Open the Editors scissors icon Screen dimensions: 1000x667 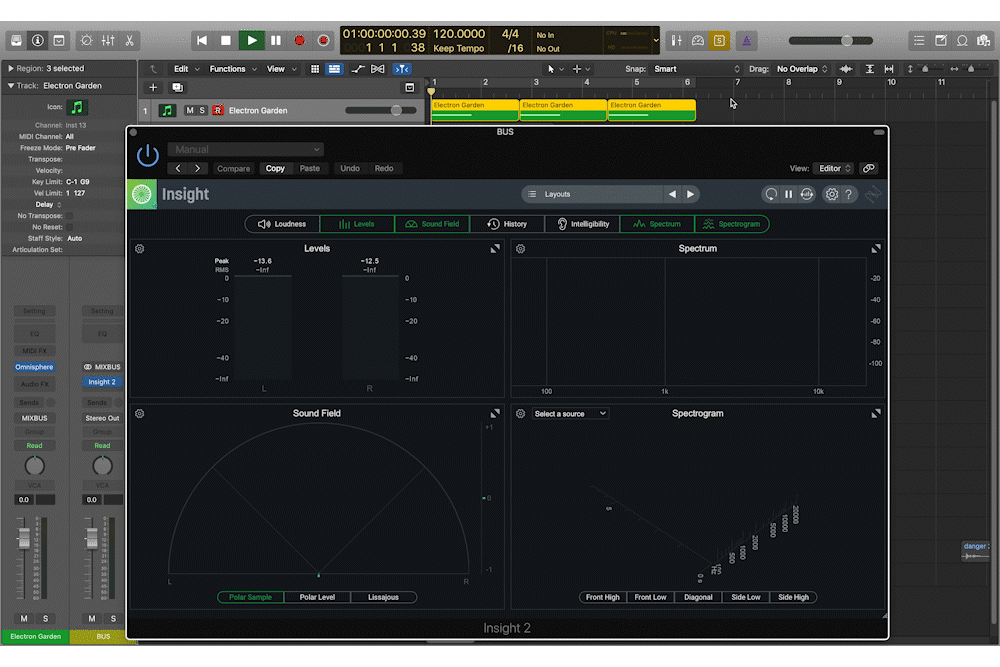(x=129, y=41)
